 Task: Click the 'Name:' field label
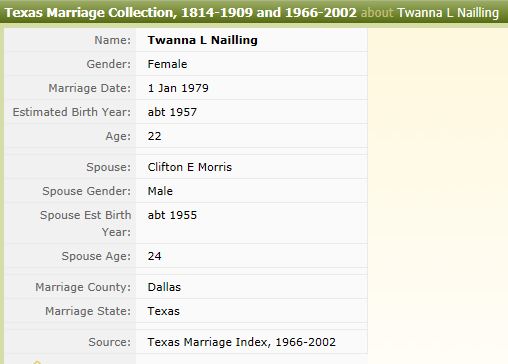(x=113, y=40)
